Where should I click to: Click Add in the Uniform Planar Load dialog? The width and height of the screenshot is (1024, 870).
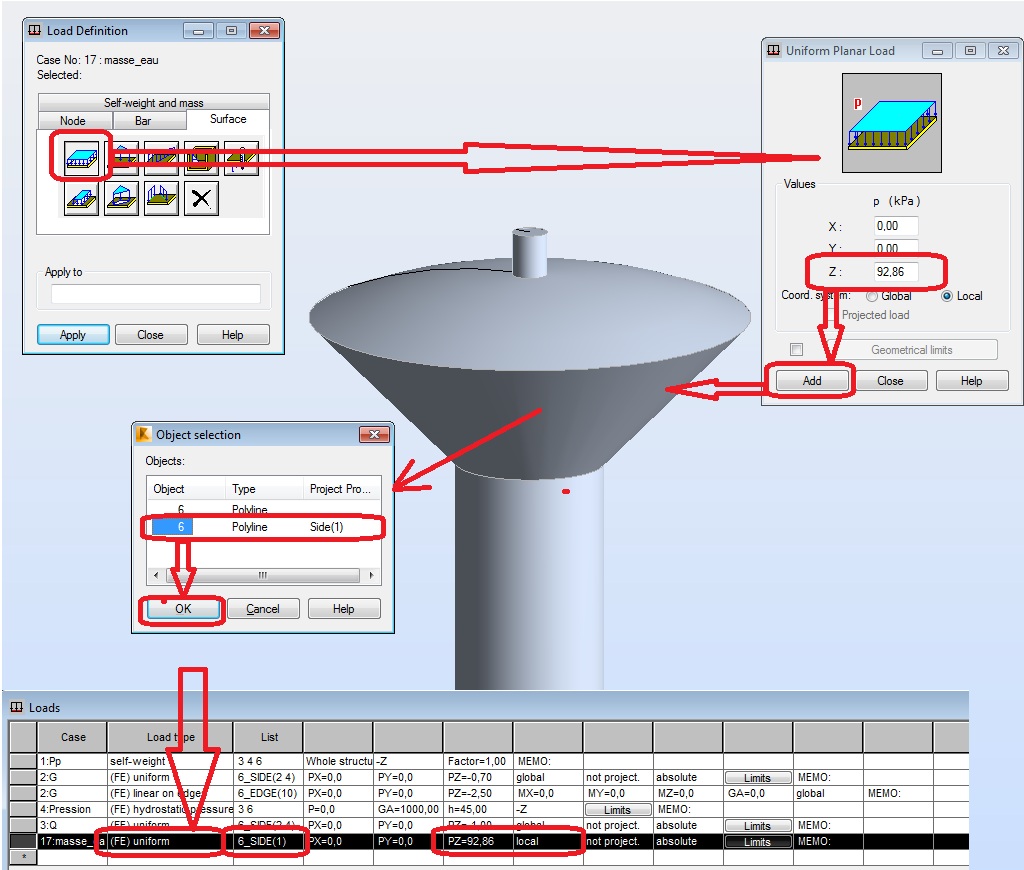[813, 380]
